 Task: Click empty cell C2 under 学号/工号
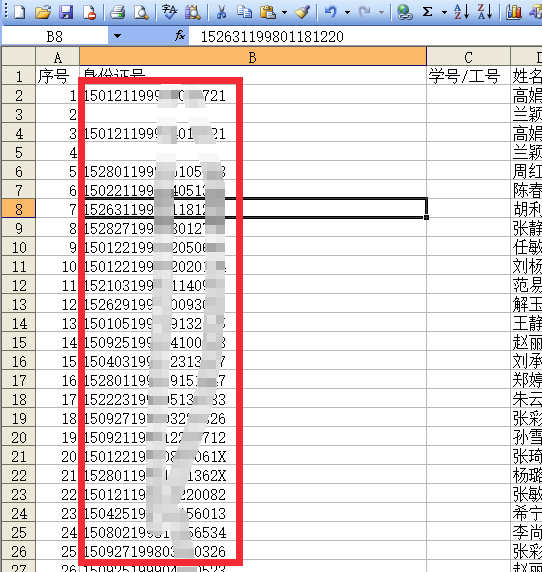tap(468, 95)
